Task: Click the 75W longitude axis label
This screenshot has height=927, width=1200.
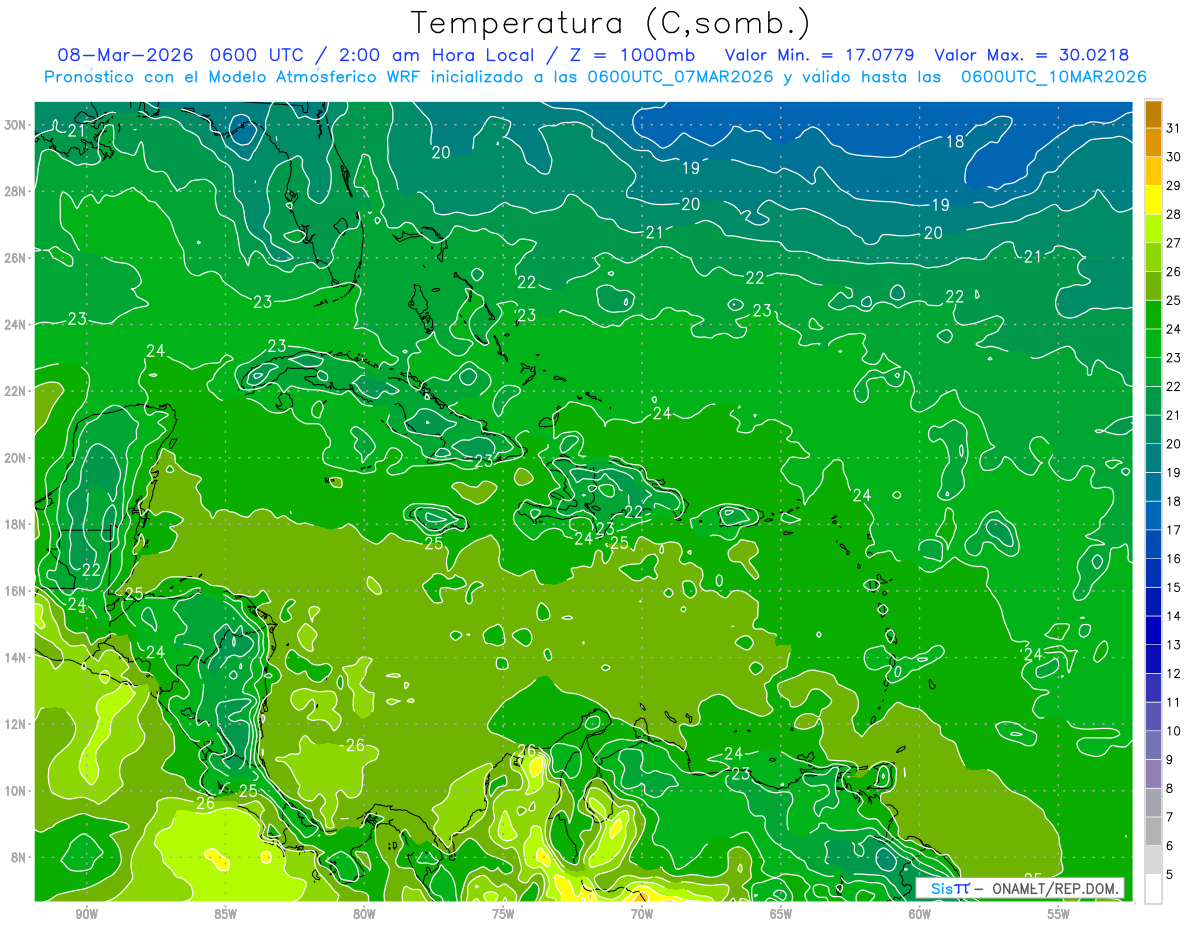Action: coord(503,914)
